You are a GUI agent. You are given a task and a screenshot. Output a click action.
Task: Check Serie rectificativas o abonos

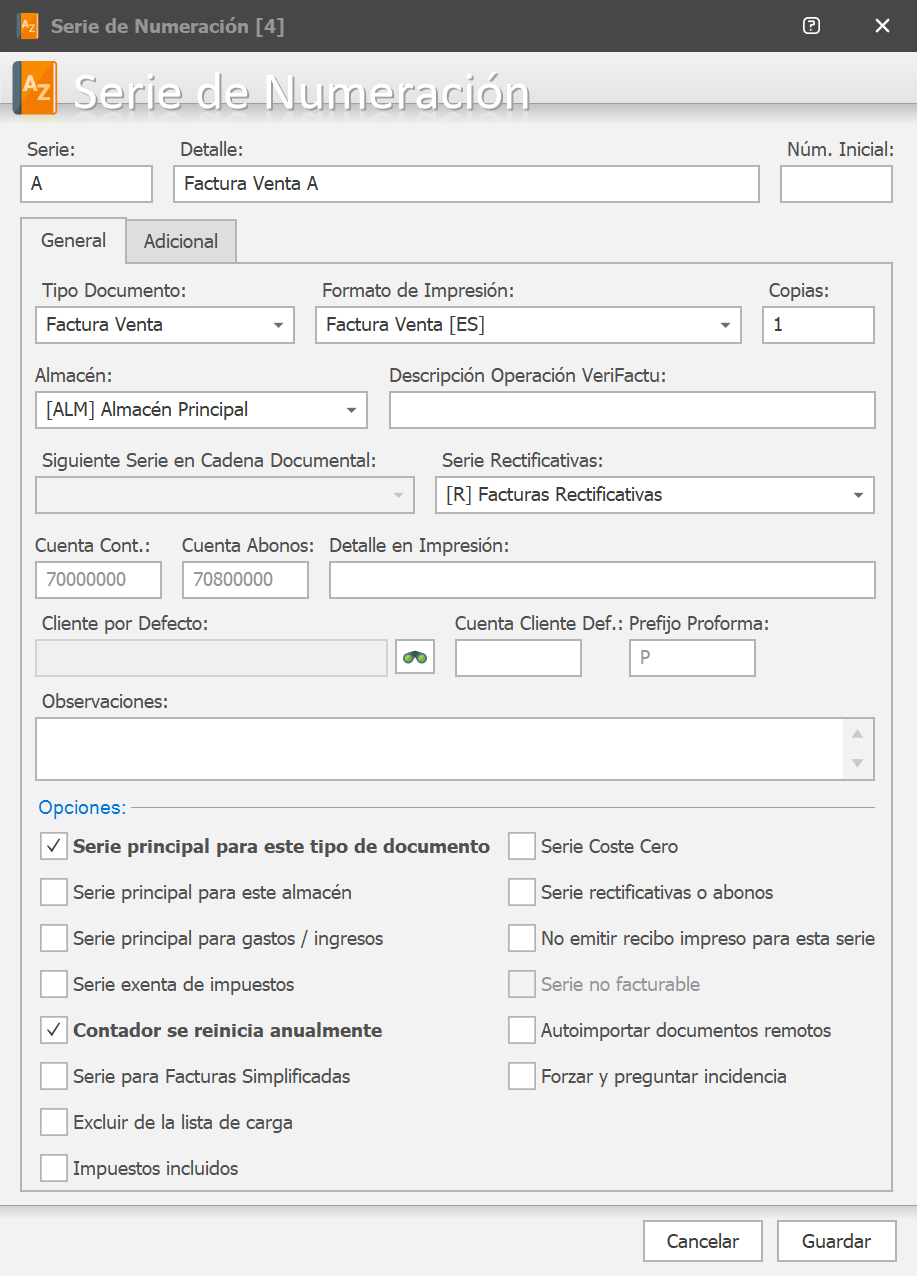click(522, 892)
